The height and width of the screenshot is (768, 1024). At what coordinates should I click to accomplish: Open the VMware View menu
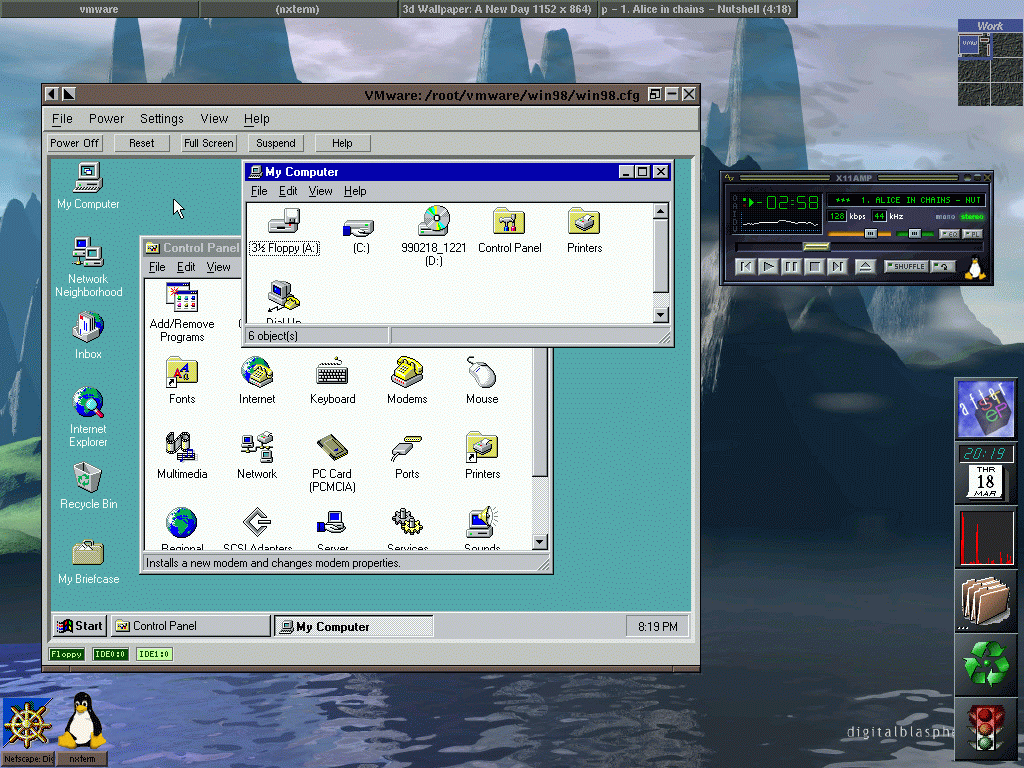[x=214, y=119]
